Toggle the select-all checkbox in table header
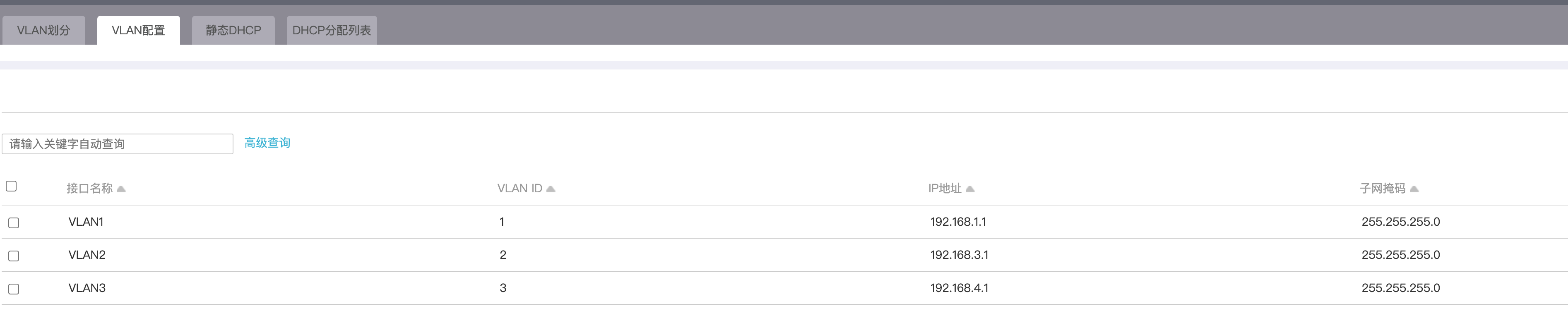Viewport: 1568px width, 311px height. (12, 186)
